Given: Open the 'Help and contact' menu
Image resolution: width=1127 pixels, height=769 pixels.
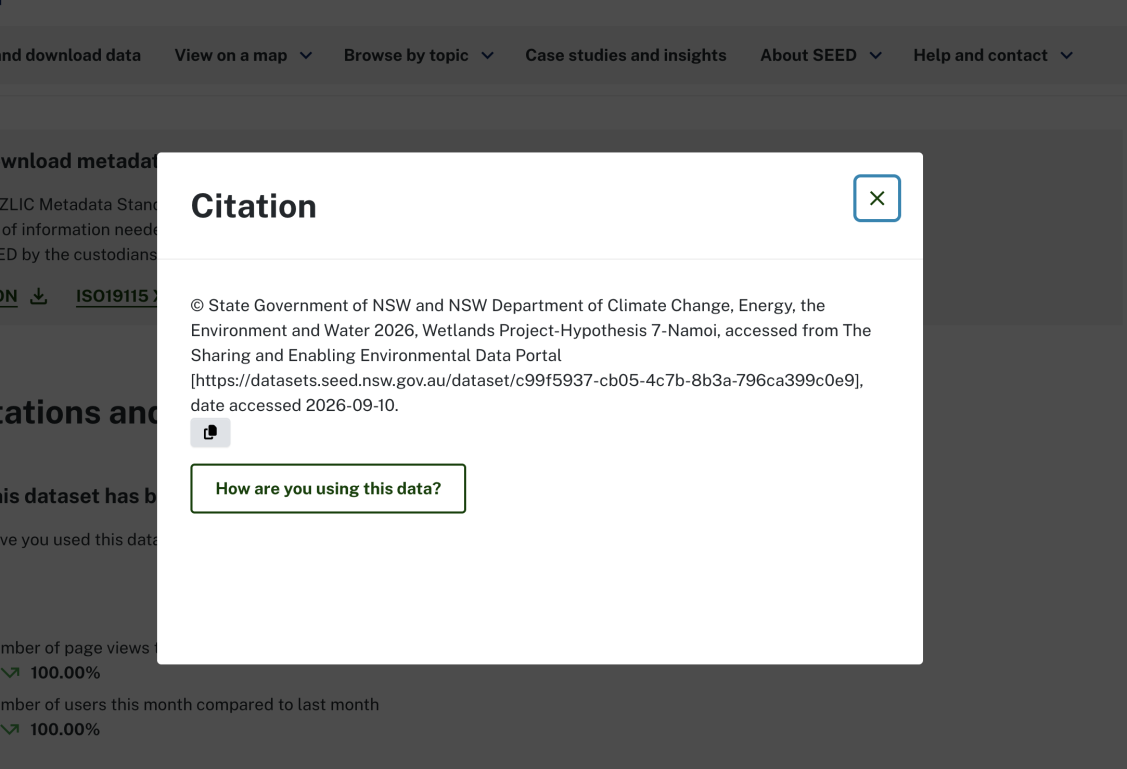Looking at the screenshot, I should (x=980, y=55).
